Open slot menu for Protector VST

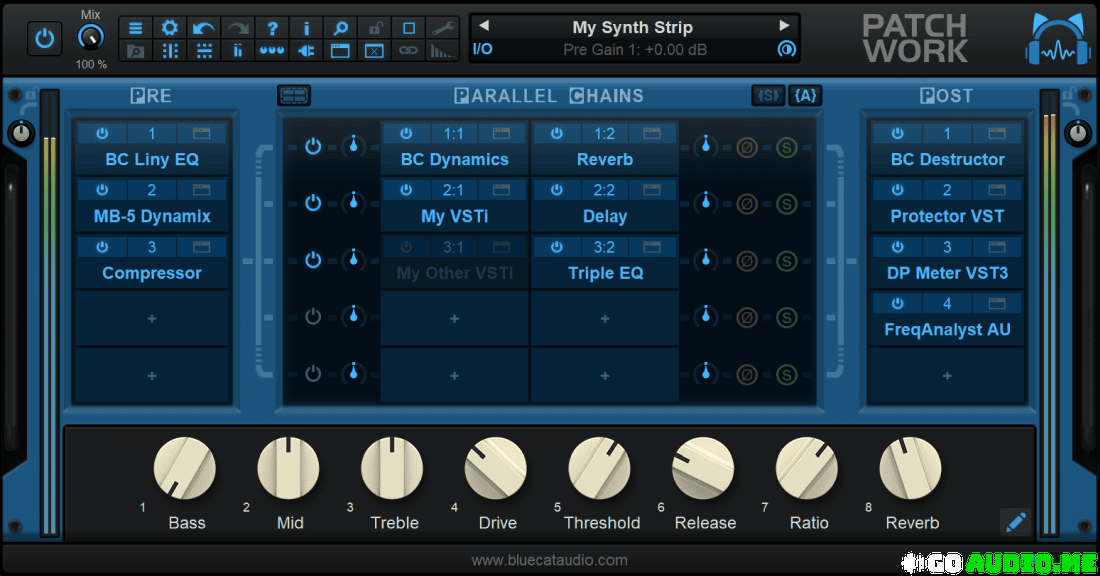tap(947, 216)
